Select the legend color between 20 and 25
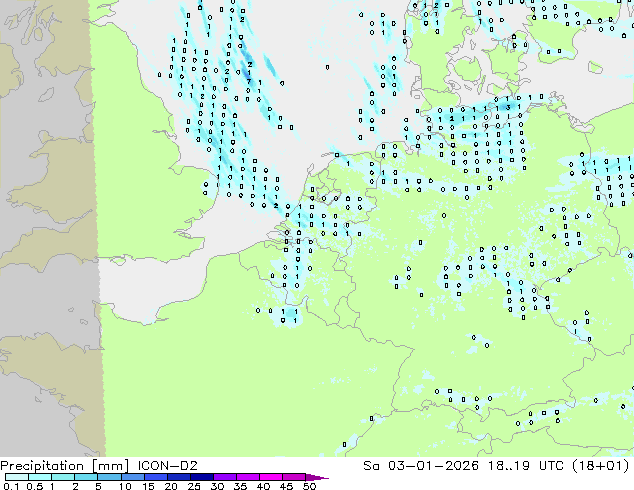The height and width of the screenshot is (490, 634). point(178,477)
